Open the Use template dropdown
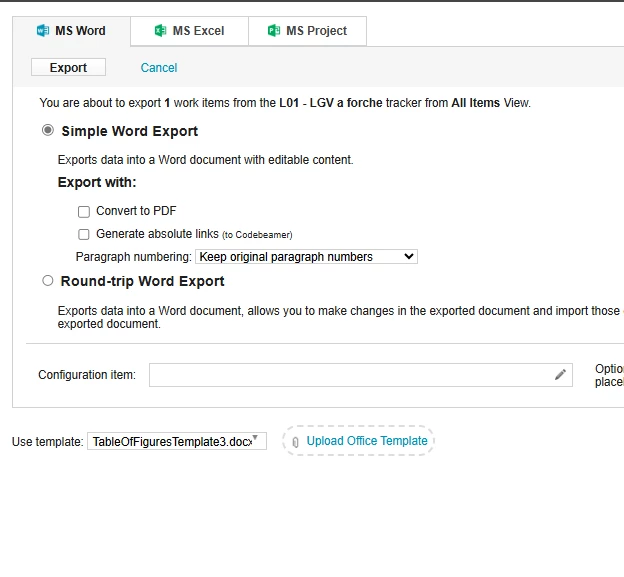624x577 pixels. point(177,441)
